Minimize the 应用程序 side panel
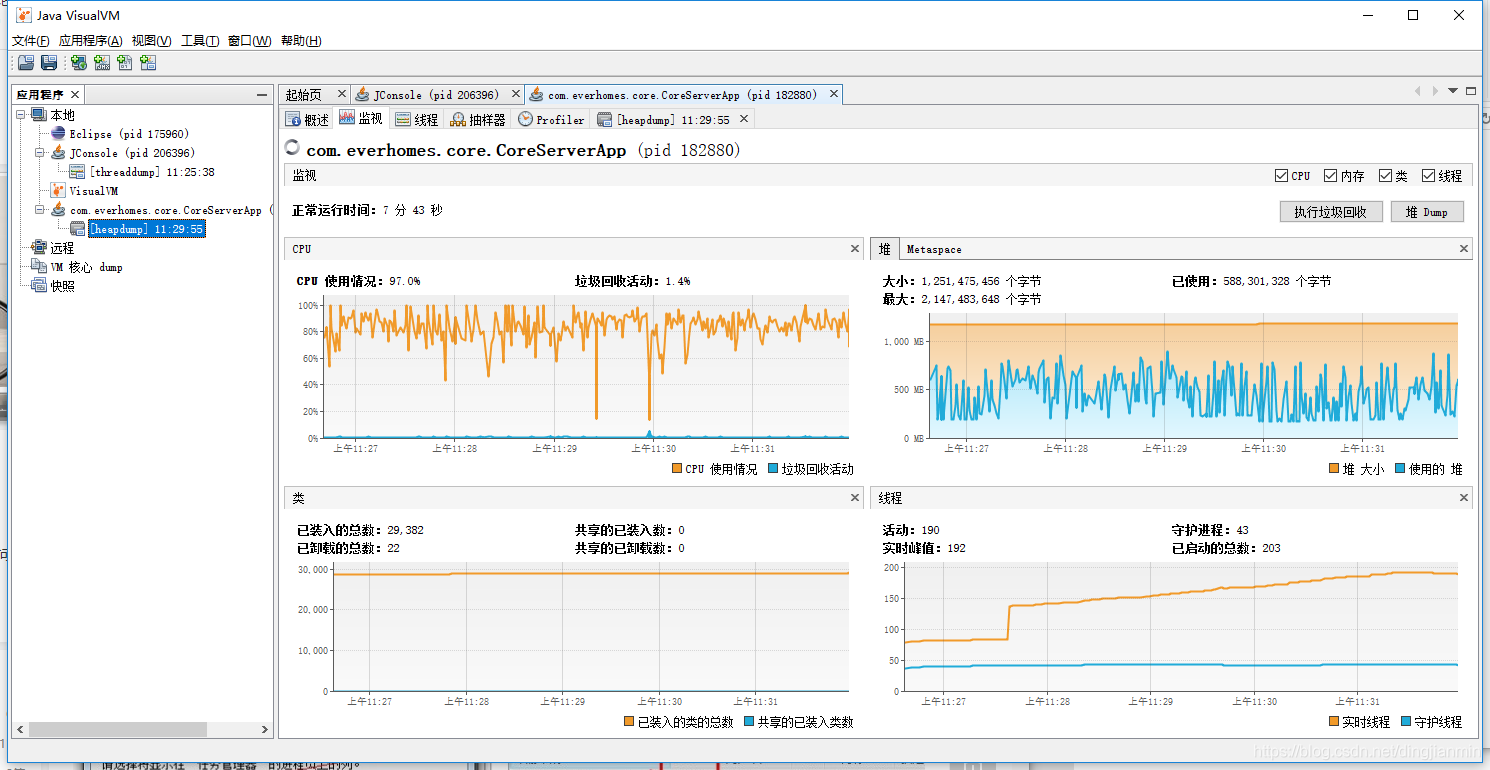Viewport: 1490px width, 770px height. [262, 95]
